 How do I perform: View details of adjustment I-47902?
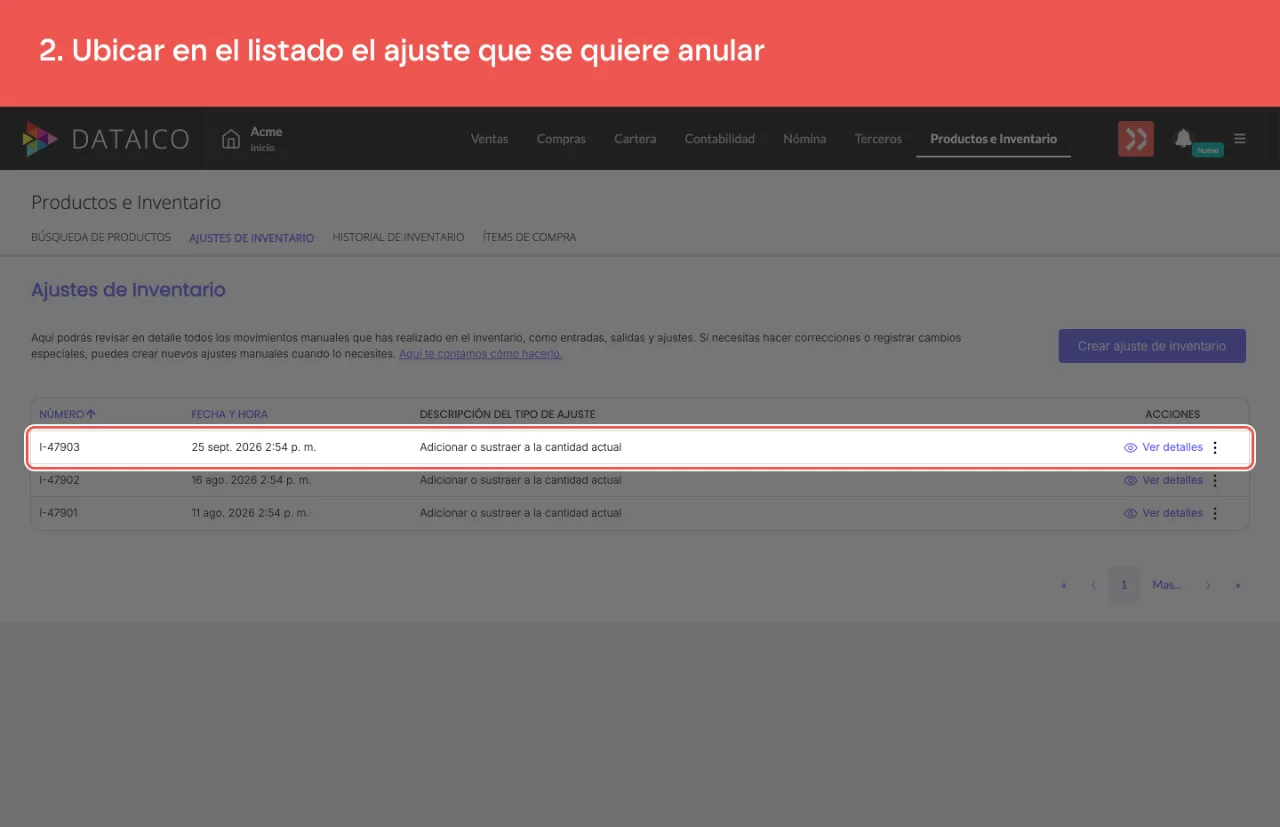pos(1163,481)
